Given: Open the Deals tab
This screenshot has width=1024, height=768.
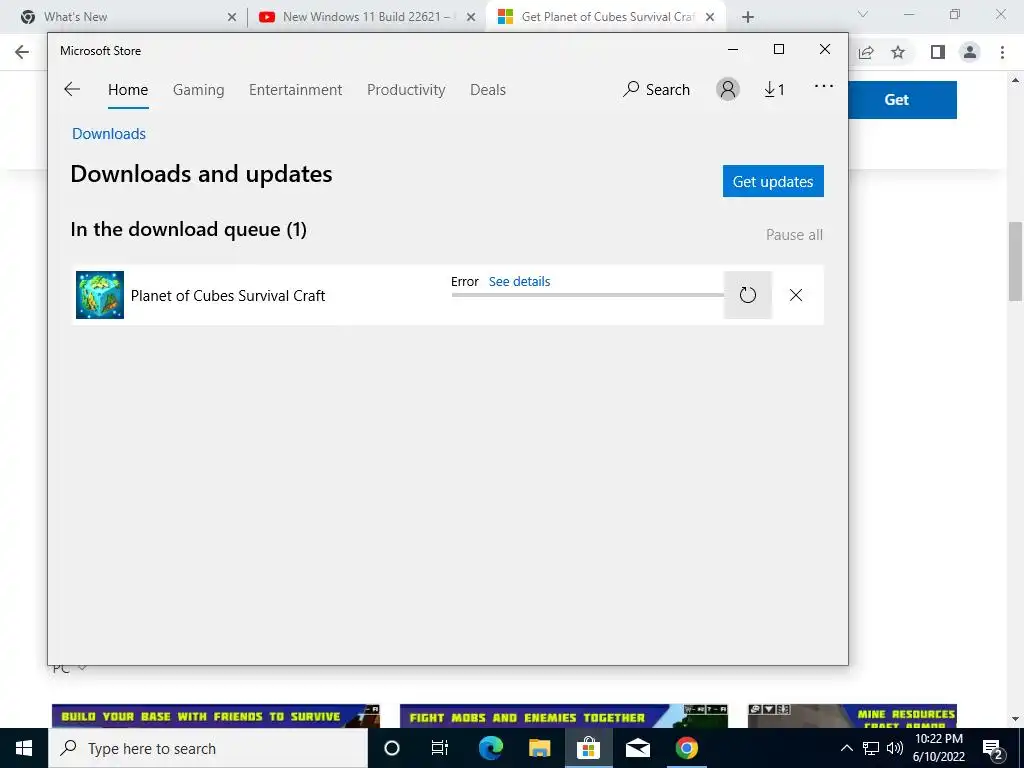Looking at the screenshot, I should point(488,89).
